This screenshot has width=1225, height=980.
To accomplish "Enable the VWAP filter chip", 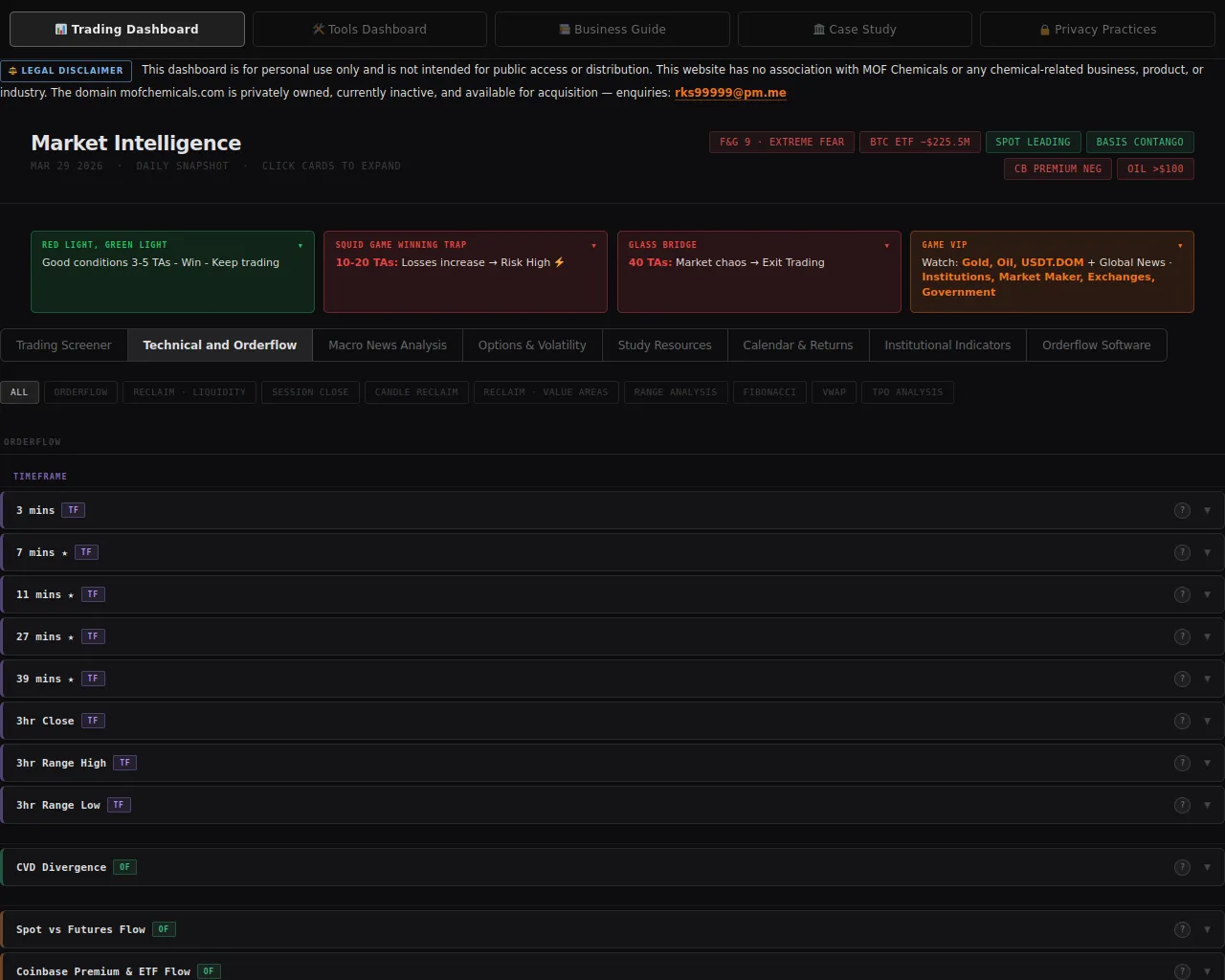I will pos(834,392).
